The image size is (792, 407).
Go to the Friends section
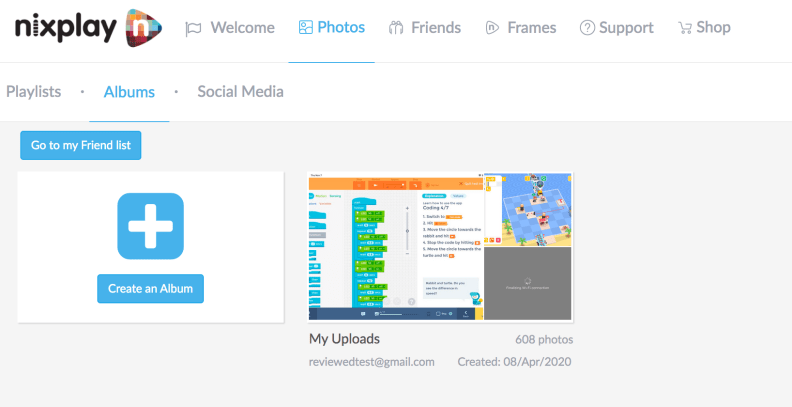click(x=436, y=27)
